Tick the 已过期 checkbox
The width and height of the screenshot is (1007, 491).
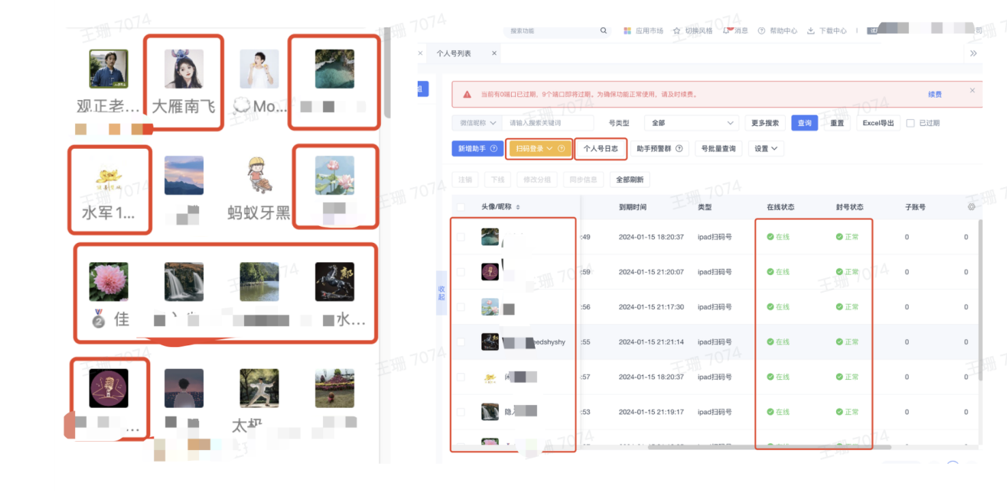click(x=910, y=123)
